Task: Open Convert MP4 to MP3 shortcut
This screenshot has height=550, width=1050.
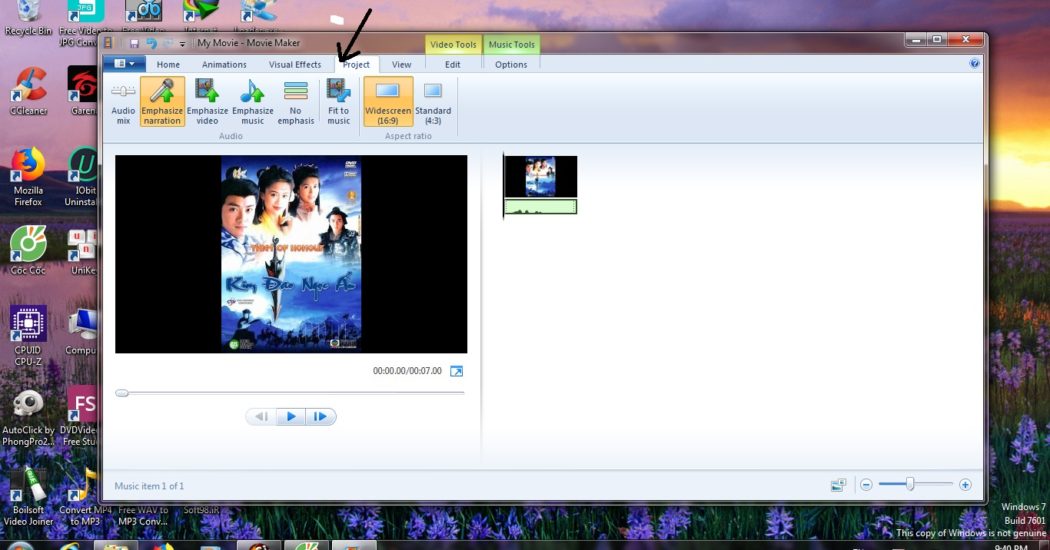Action: coord(85,496)
